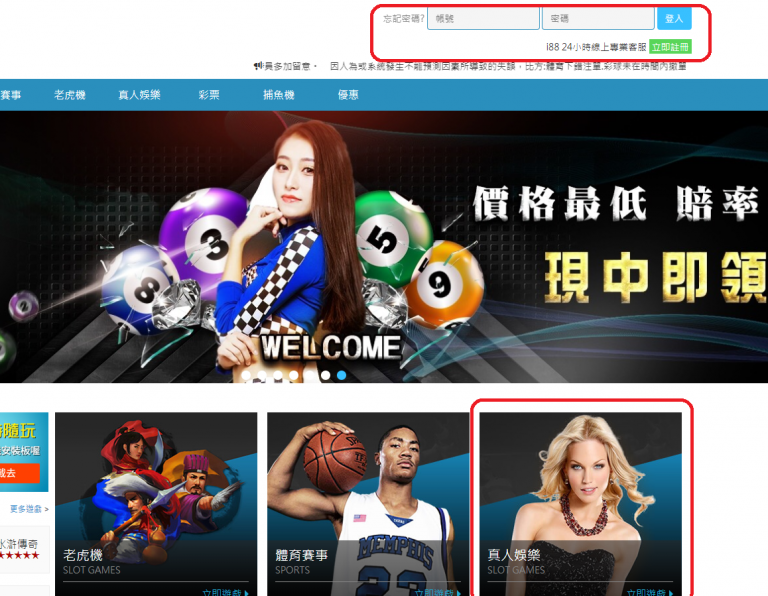Click 立即遊戲 arrow under 真人娛樂 card
The height and width of the screenshot is (596, 768).
click(650, 592)
